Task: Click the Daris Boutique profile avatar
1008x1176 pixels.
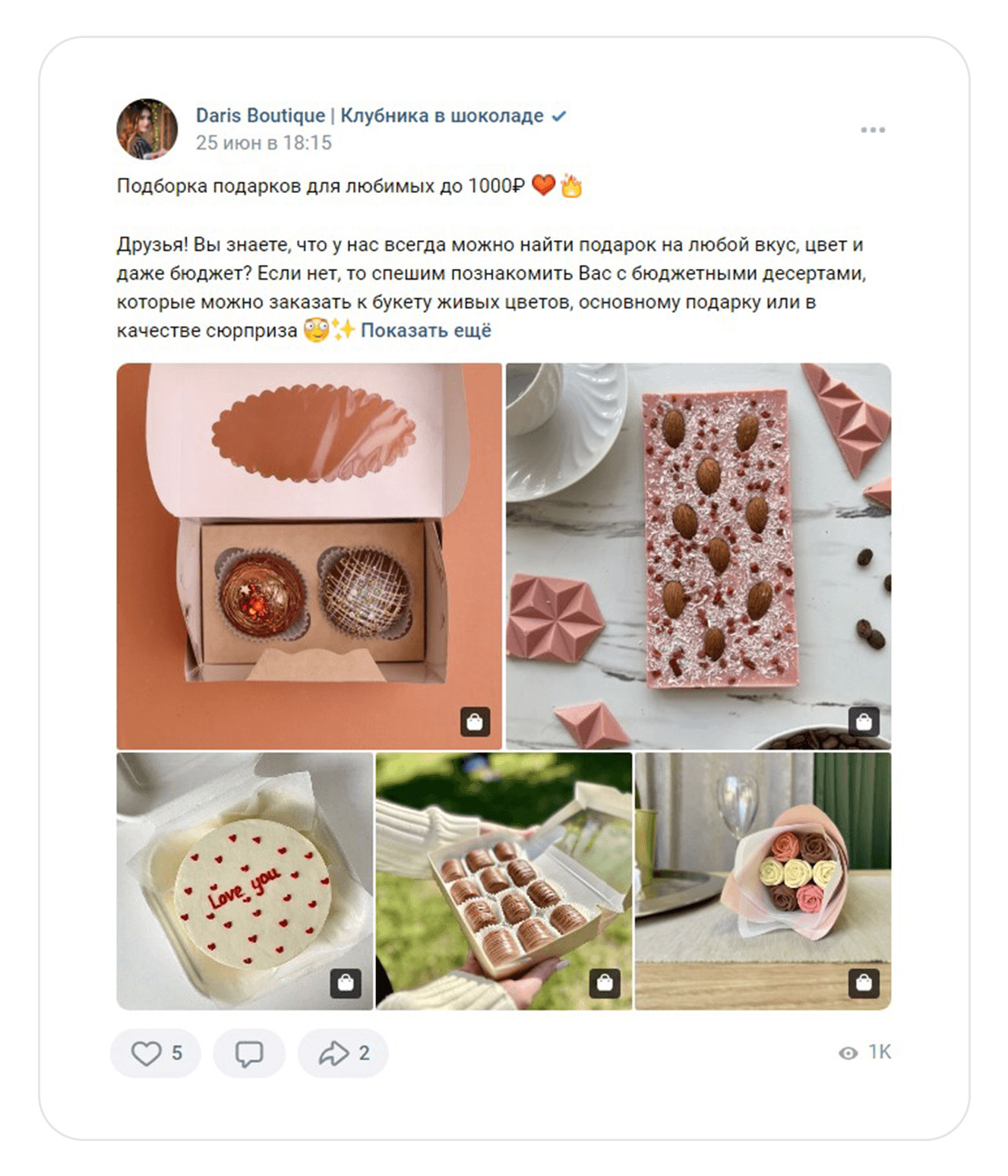Action: point(147,128)
